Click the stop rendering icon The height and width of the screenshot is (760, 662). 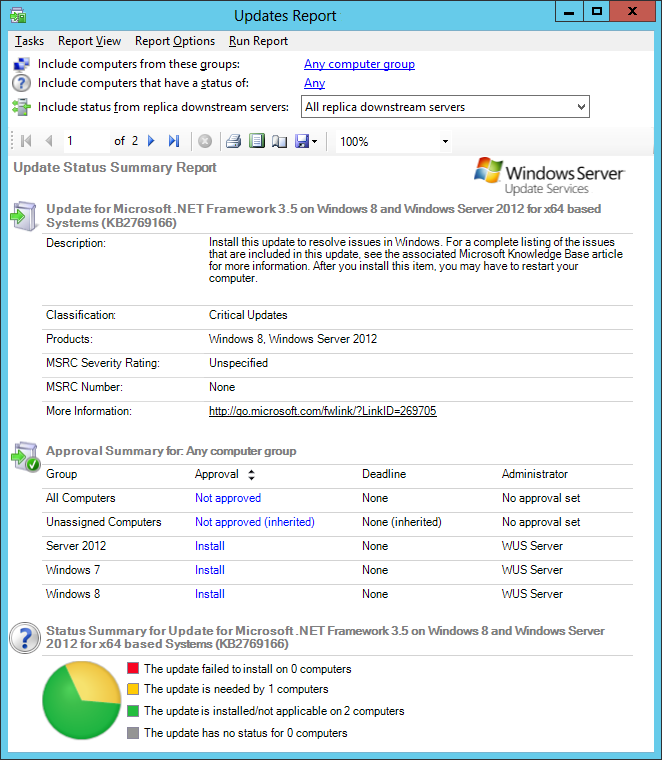[205, 141]
